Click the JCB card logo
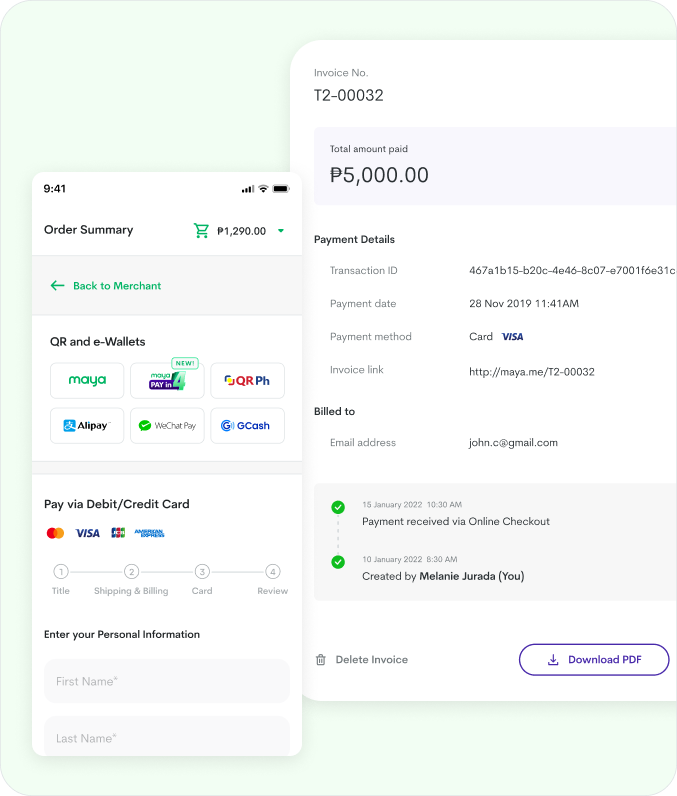 (118, 533)
